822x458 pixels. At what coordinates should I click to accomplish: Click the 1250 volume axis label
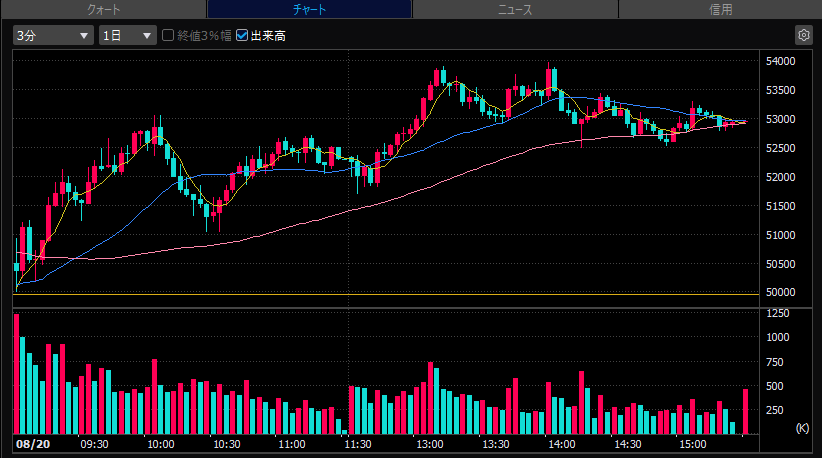(777, 313)
